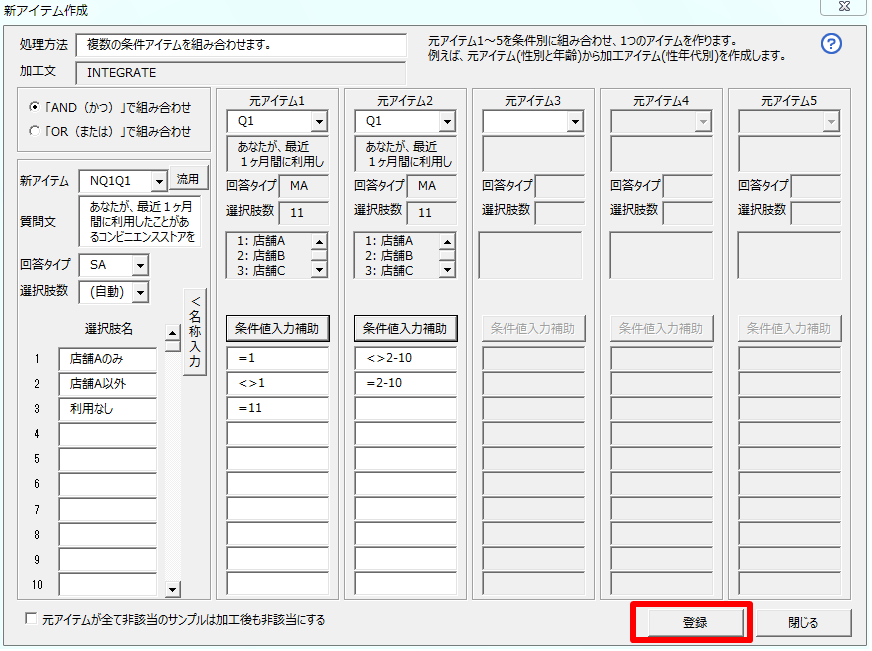Click the down arrow of the 選択肢名 scrollbar
Viewport: 872px width, 651px height.
(170, 591)
